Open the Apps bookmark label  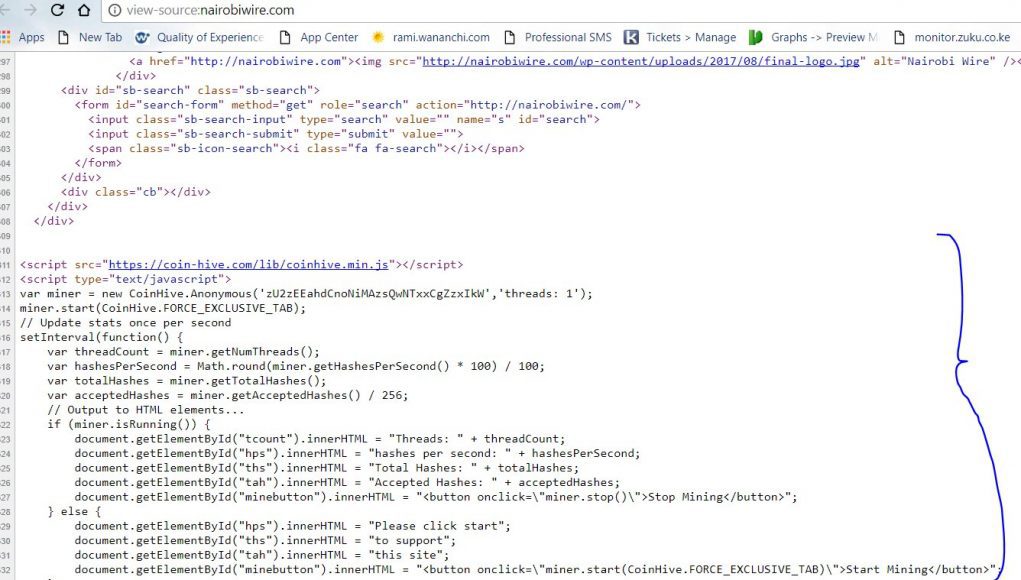tap(31, 37)
